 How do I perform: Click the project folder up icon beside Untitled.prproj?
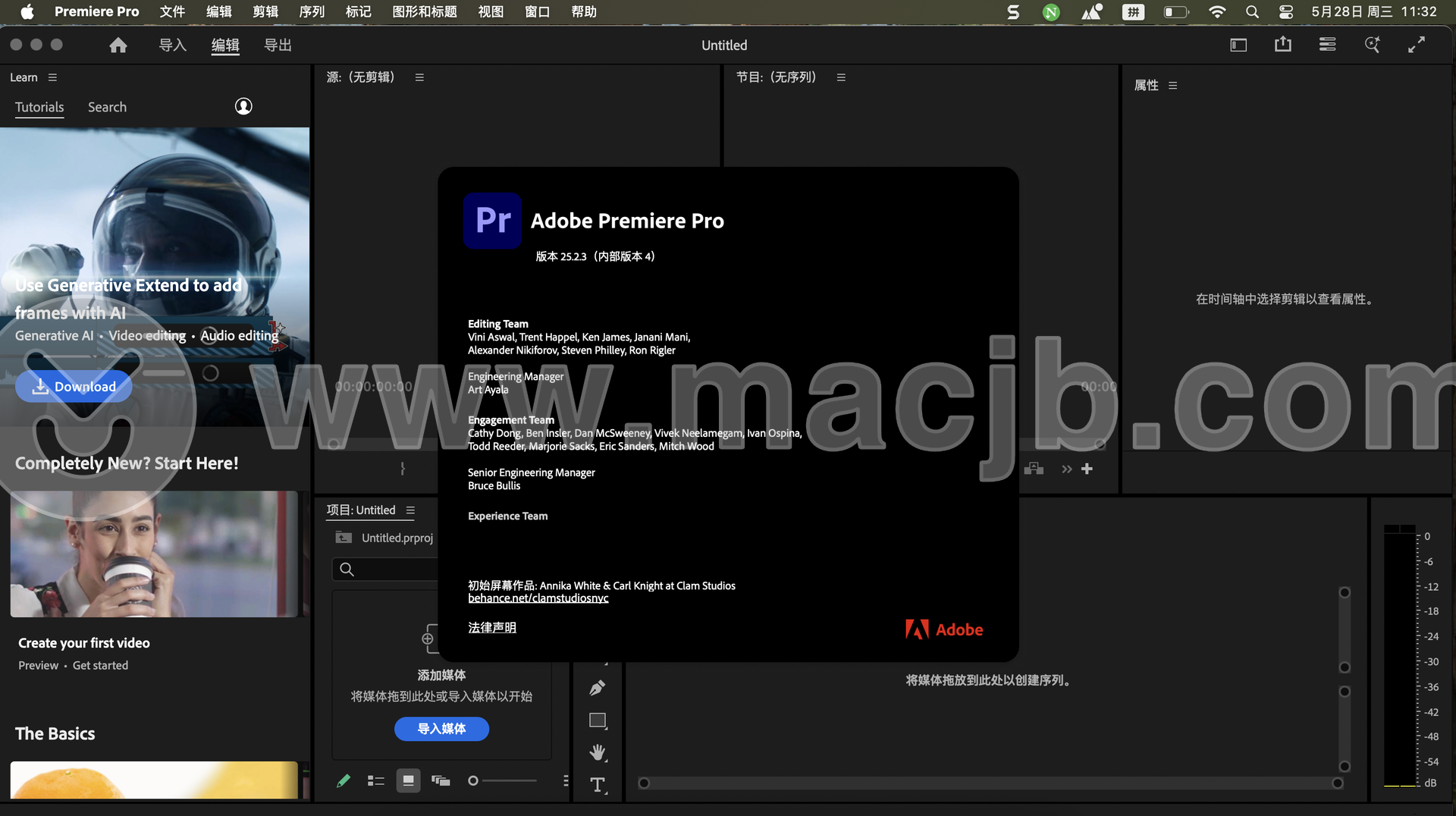(x=344, y=538)
